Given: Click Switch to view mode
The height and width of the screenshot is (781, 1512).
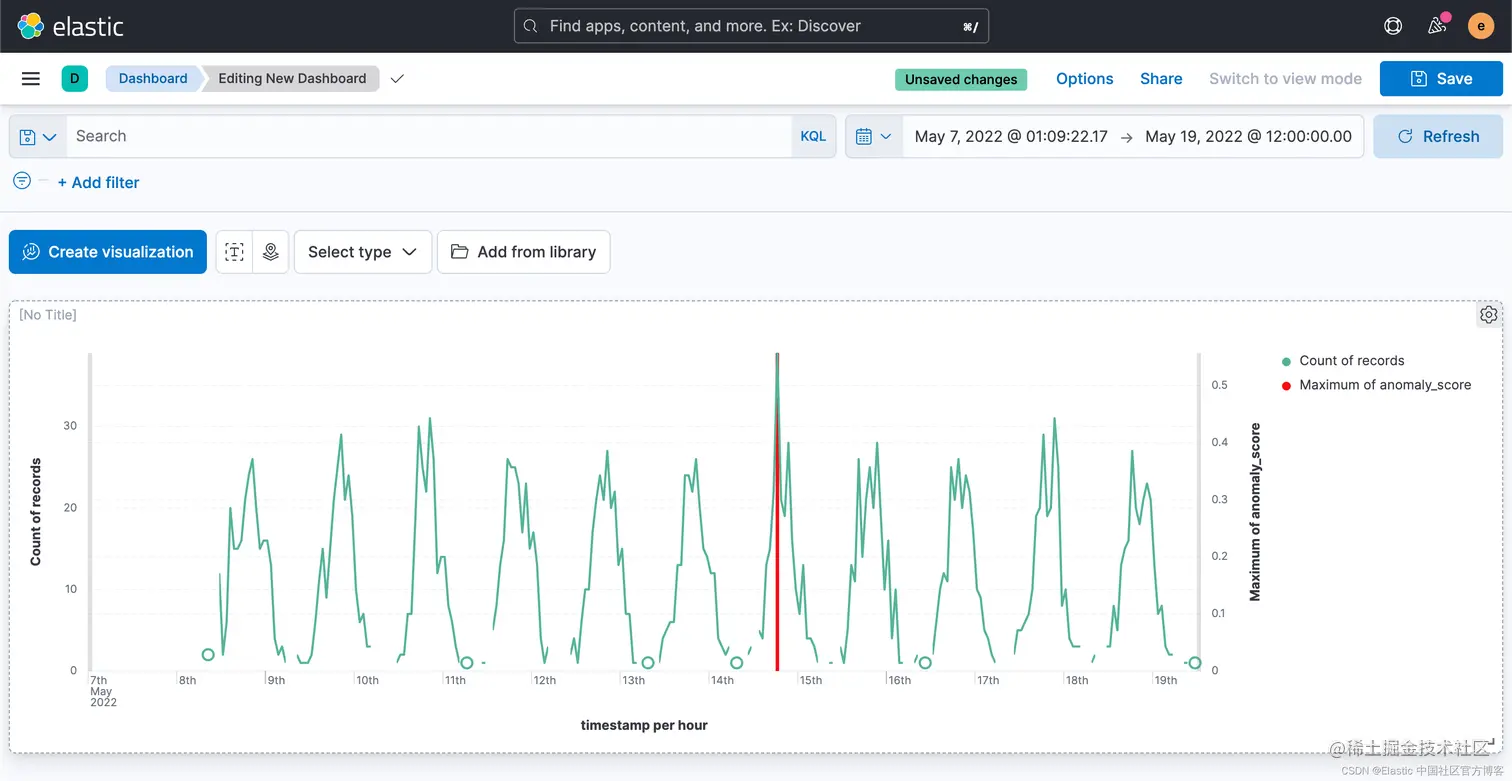Looking at the screenshot, I should [1285, 79].
